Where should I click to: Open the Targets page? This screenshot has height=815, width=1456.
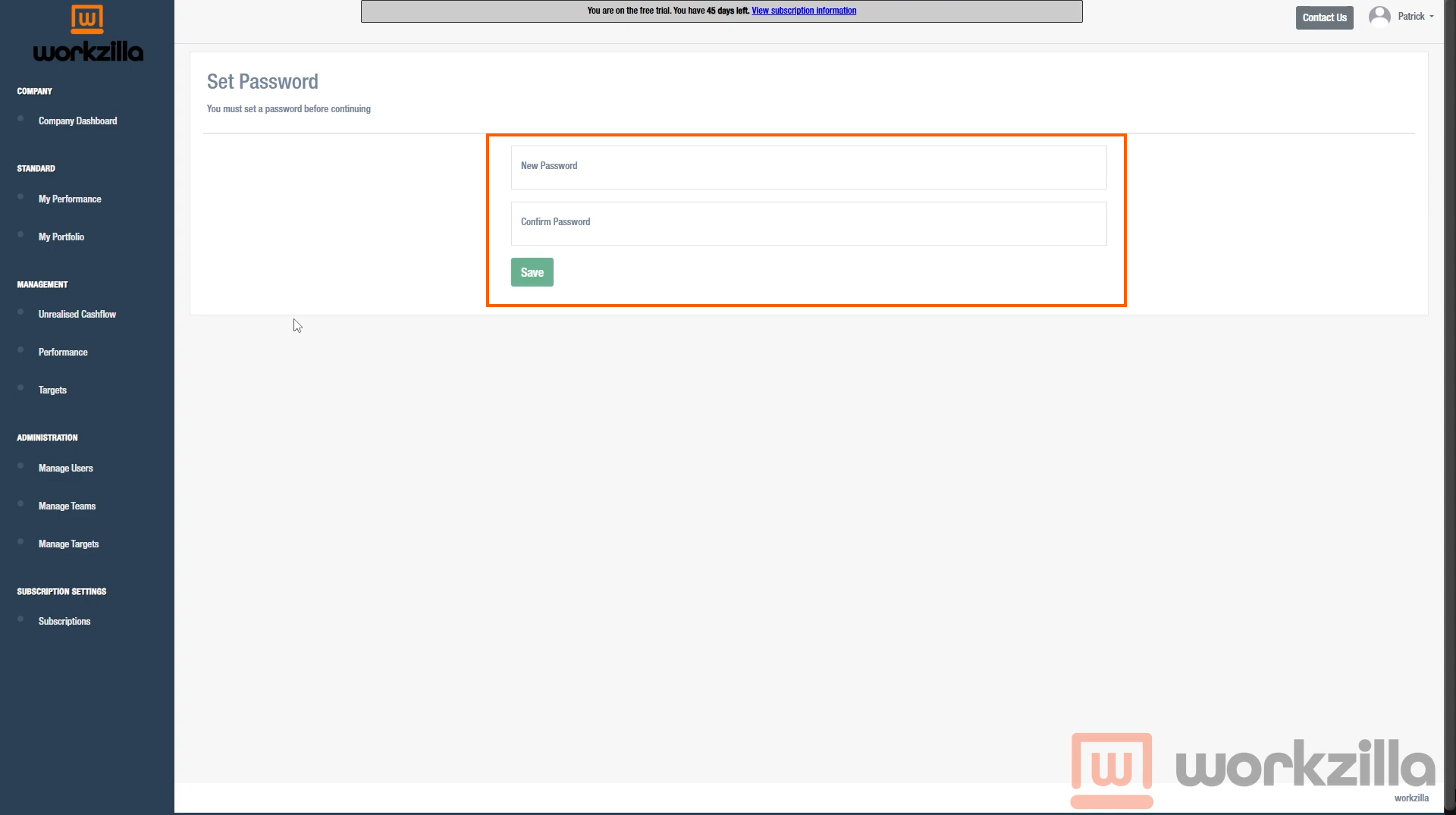pos(52,390)
